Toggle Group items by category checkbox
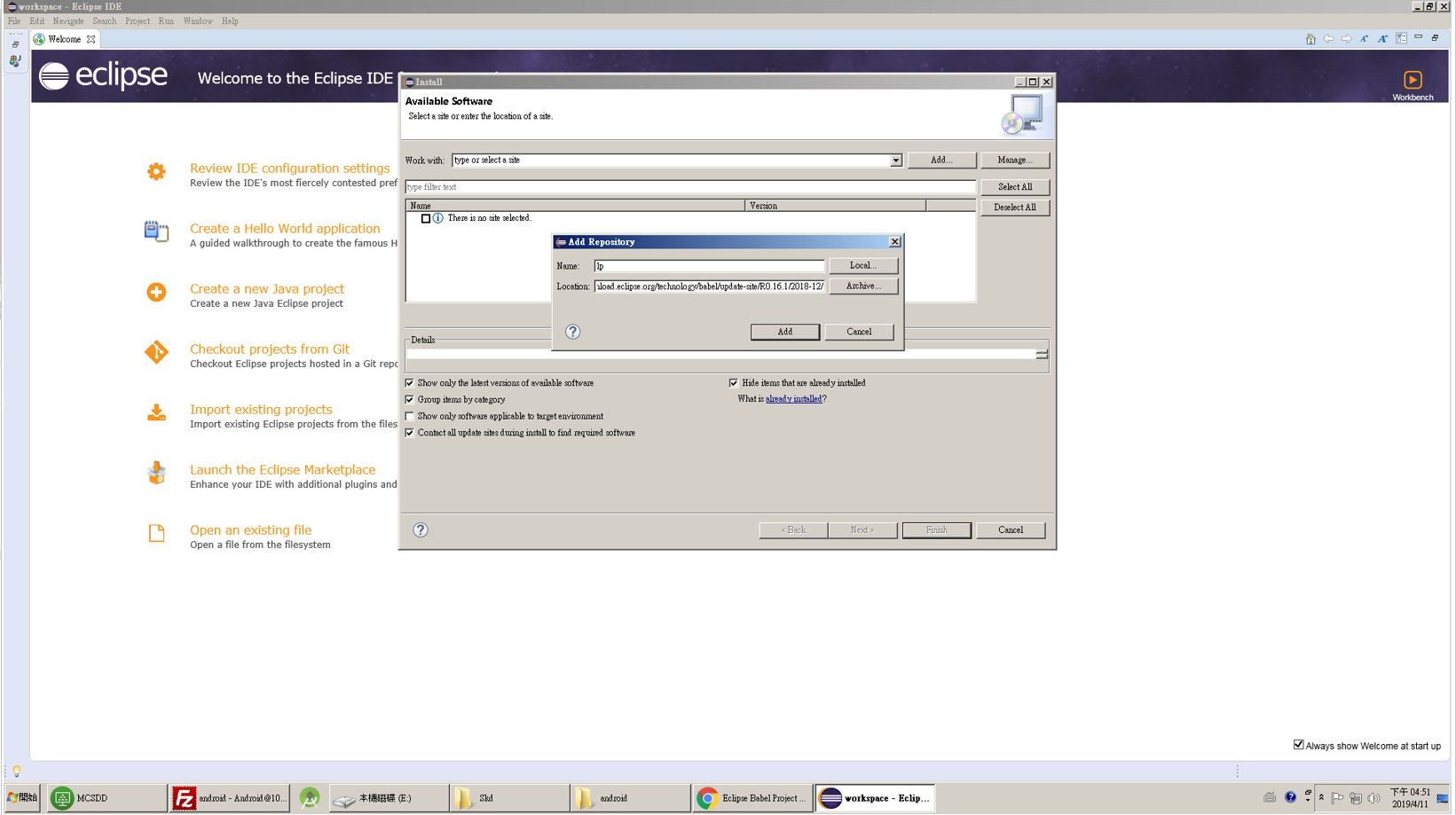 pyautogui.click(x=410, y=400)
